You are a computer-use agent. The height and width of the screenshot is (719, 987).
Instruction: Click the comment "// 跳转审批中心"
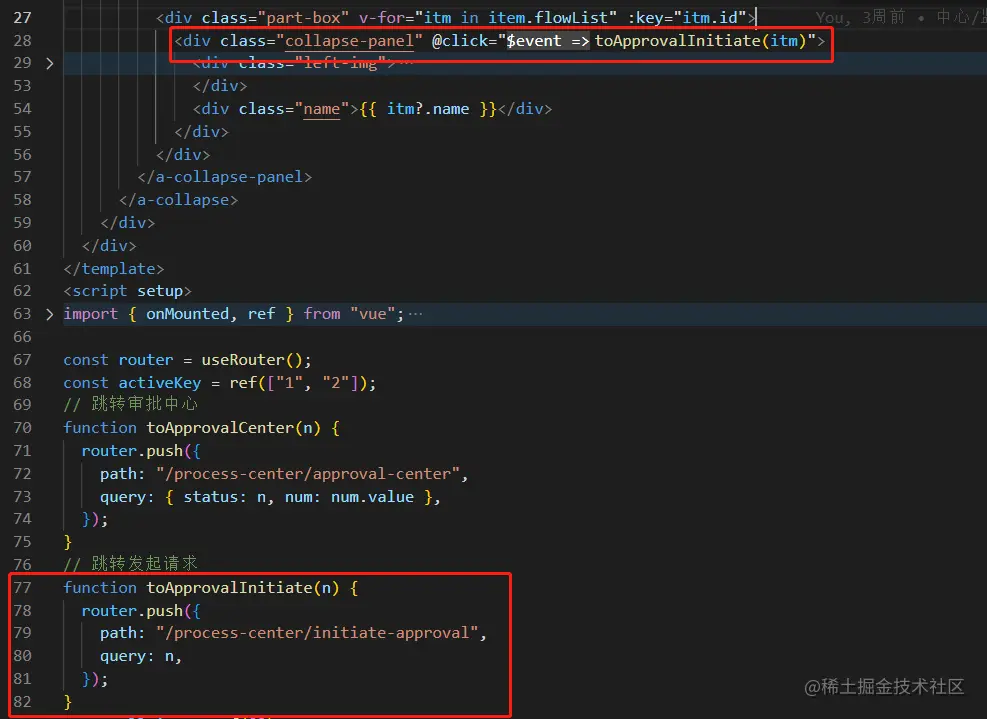tap(130, 404)
